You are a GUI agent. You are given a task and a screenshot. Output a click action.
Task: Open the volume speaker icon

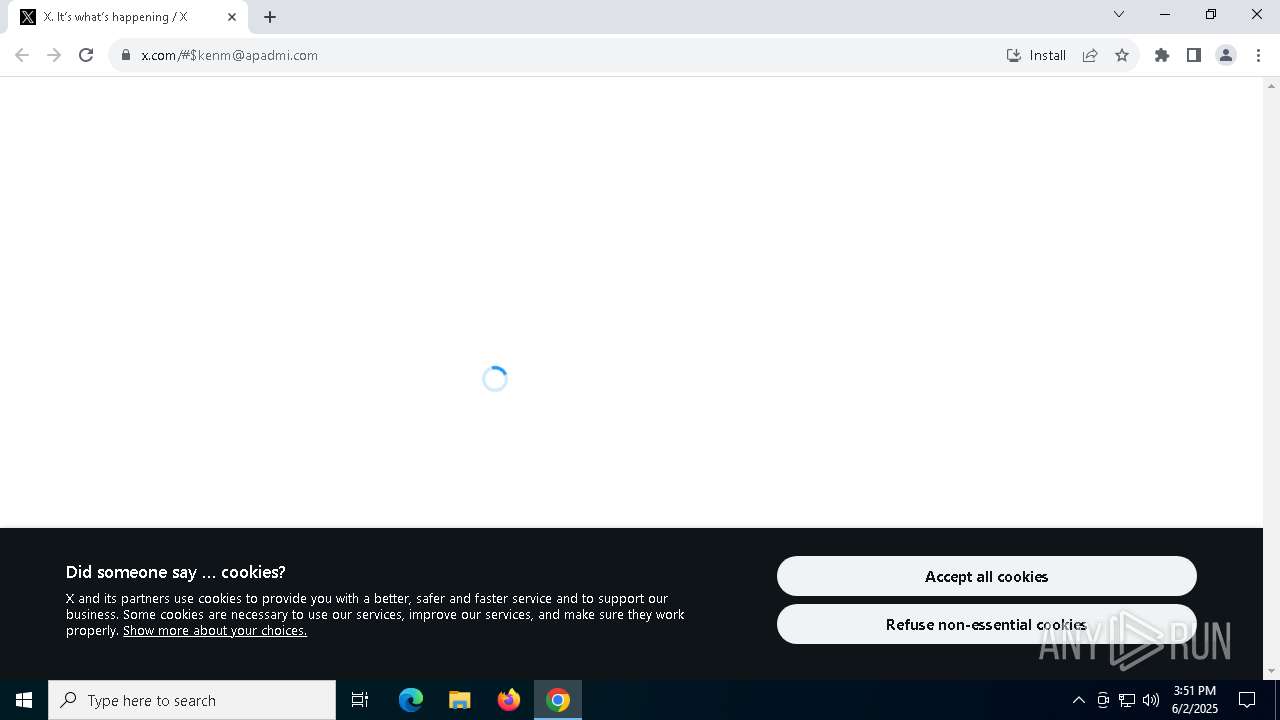tap(1151, 700)
